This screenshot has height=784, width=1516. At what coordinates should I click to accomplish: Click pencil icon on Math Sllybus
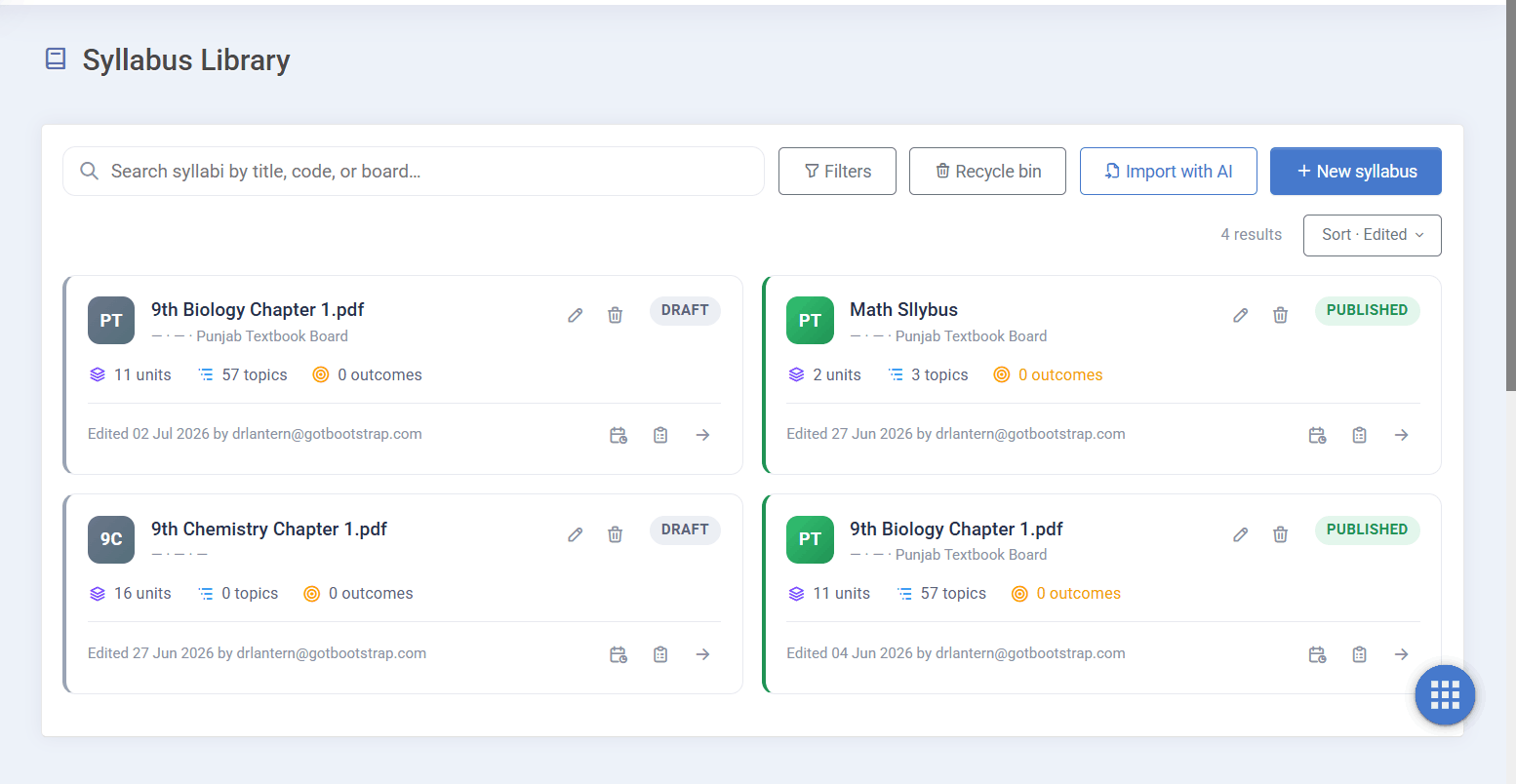tap(1240, 315)
